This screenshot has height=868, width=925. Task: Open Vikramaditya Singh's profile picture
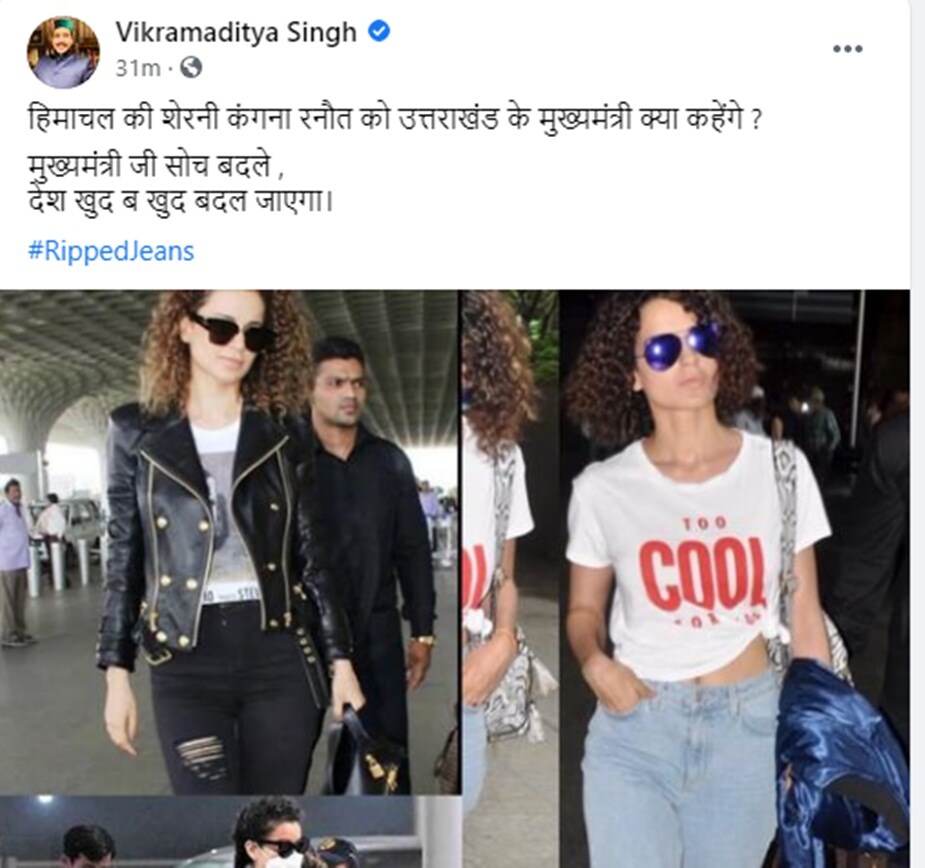pyautogui.click(x=64, y=52)
